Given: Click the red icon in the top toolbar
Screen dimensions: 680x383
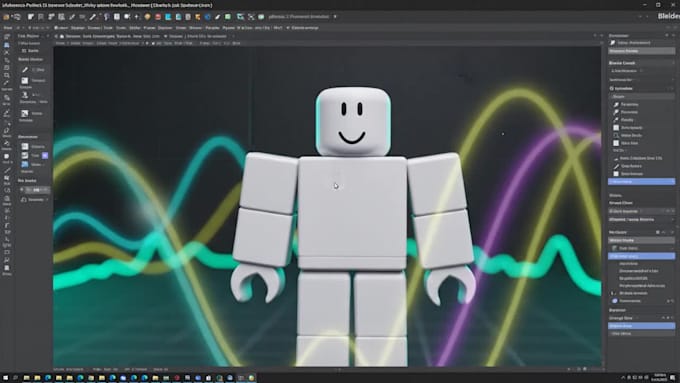Looking at the screenshot, I should 158,16.
